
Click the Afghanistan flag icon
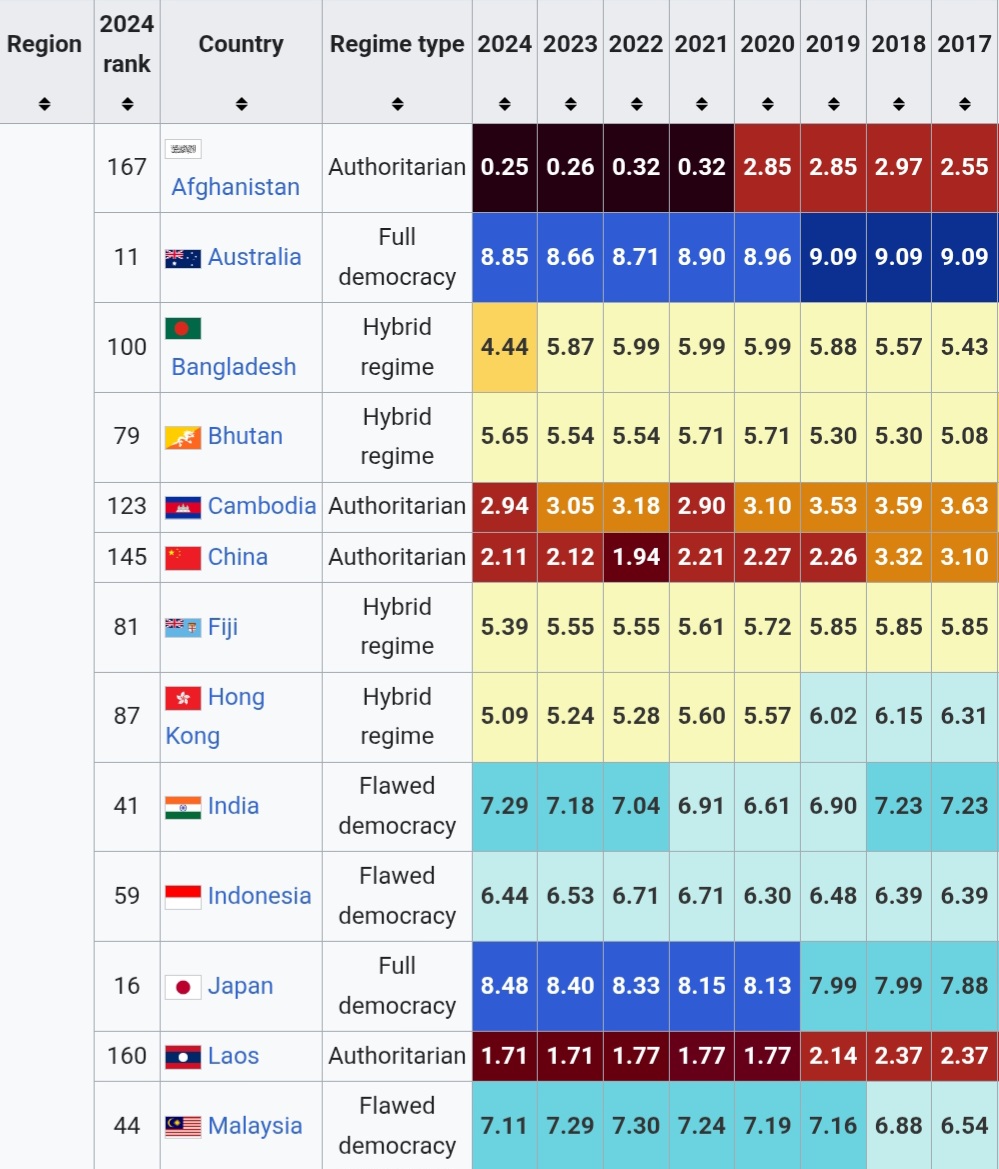[183, 149]
